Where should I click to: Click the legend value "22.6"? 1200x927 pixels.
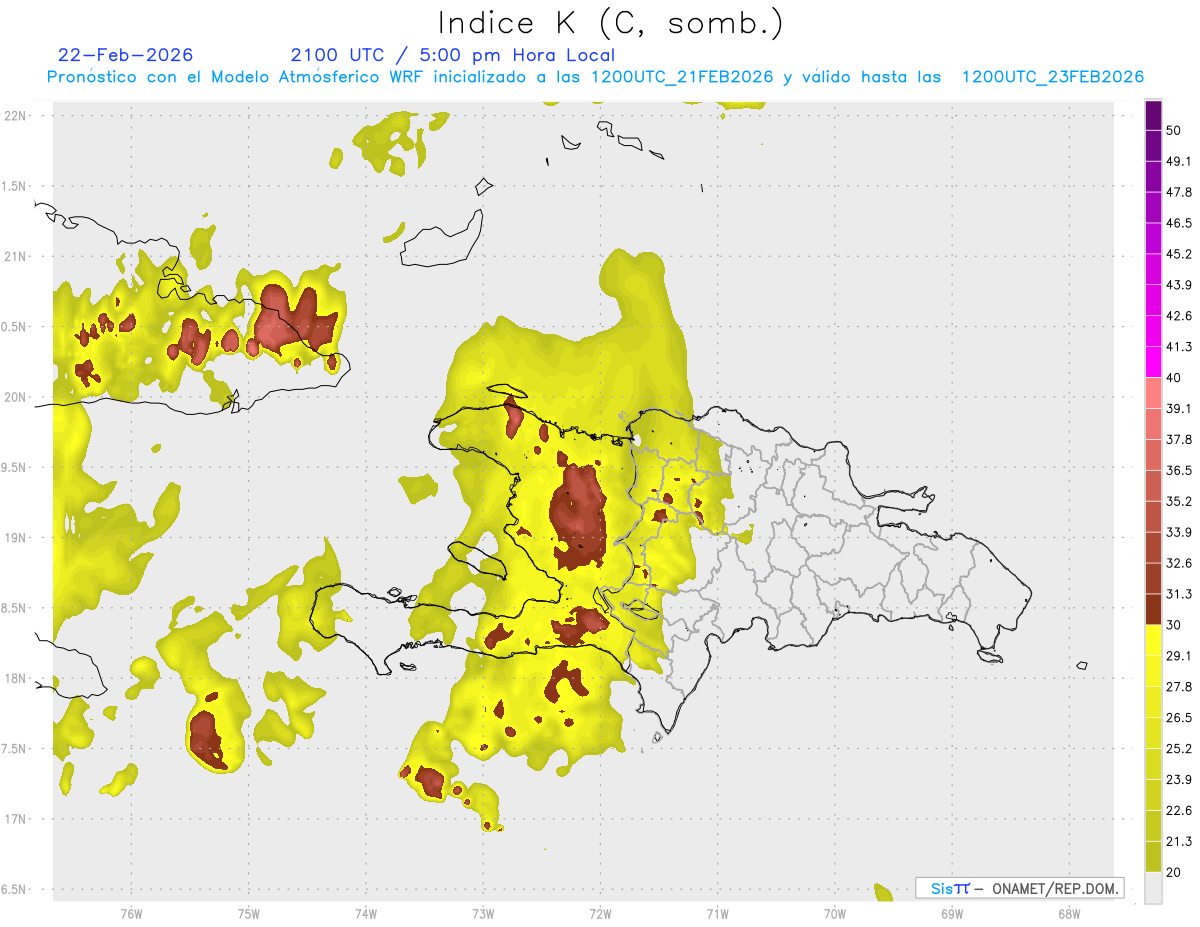click(x=1179, y=811)
